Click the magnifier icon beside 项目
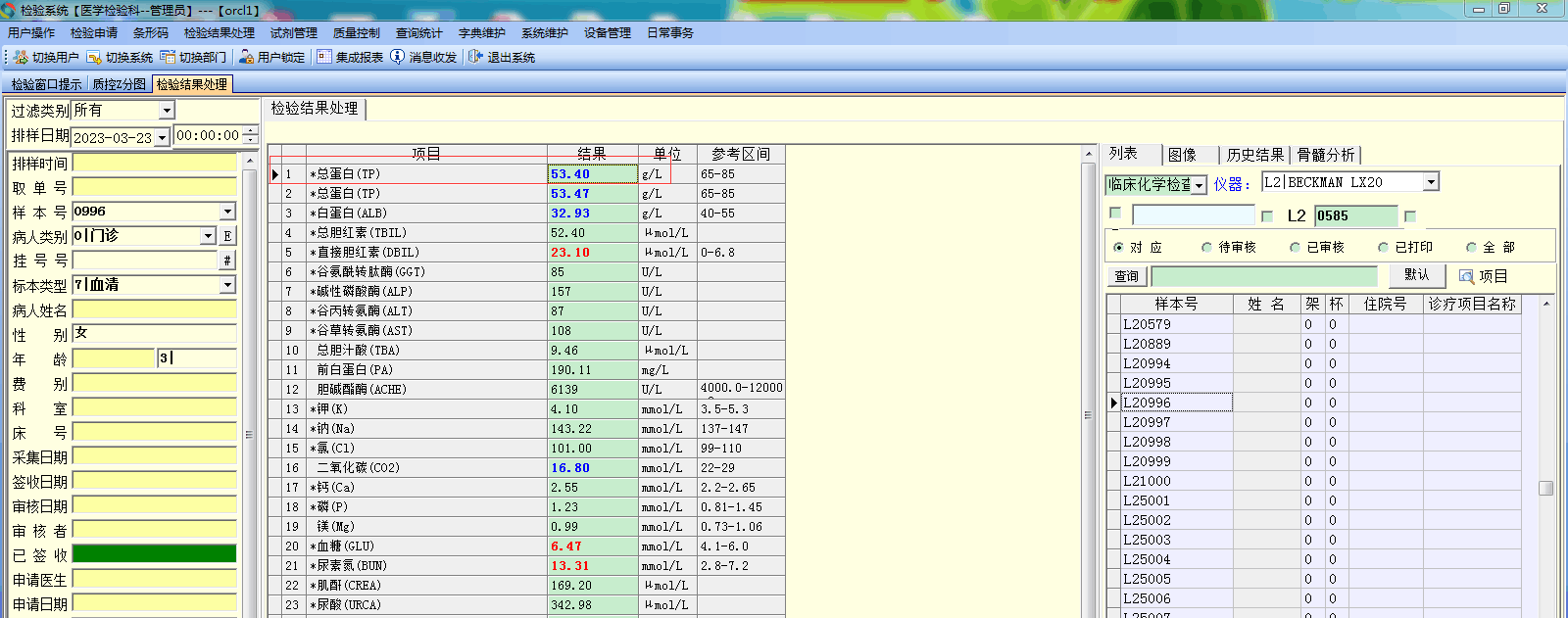Viewport: 1568px width, 618px height. tap(1466, 276)
